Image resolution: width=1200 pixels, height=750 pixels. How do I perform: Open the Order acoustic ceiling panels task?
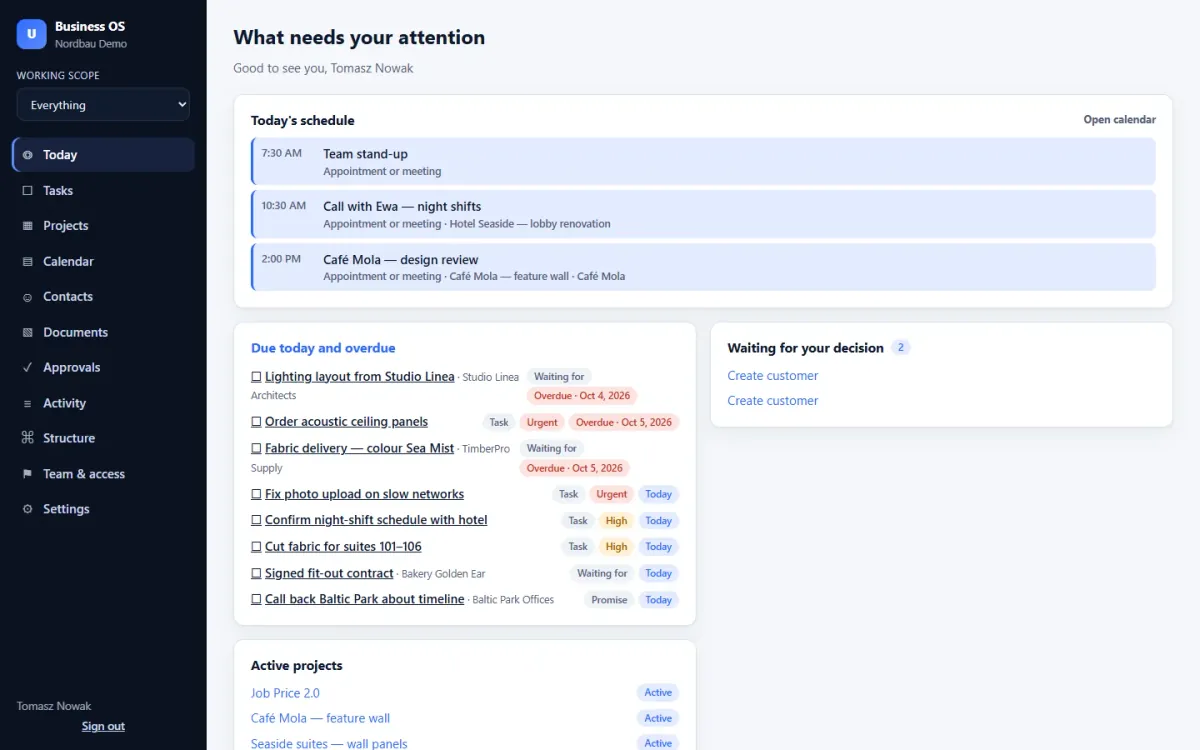346,422
